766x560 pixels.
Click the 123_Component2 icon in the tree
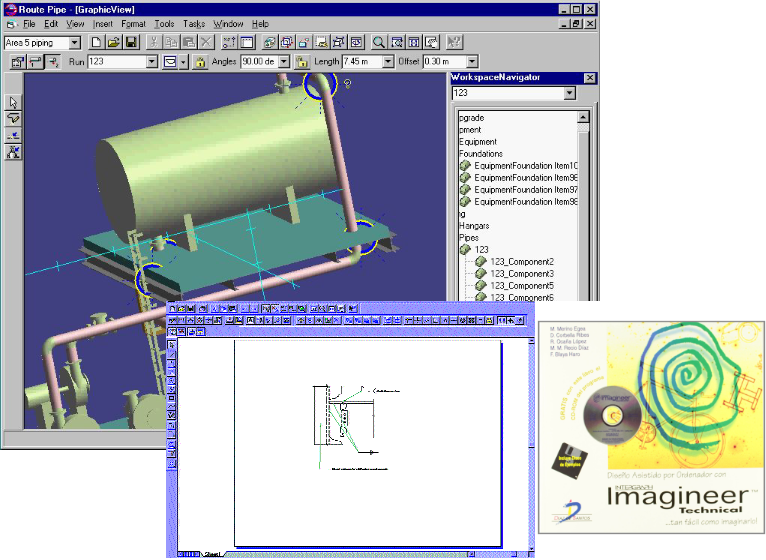point(481,262)
